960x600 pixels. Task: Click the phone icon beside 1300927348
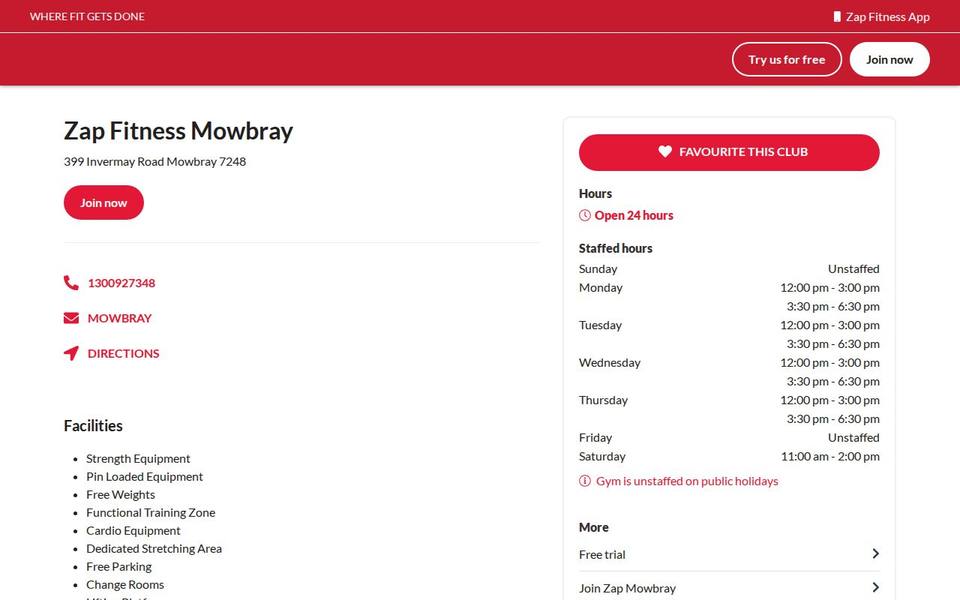pyautogui.click(x=71, y=283)
